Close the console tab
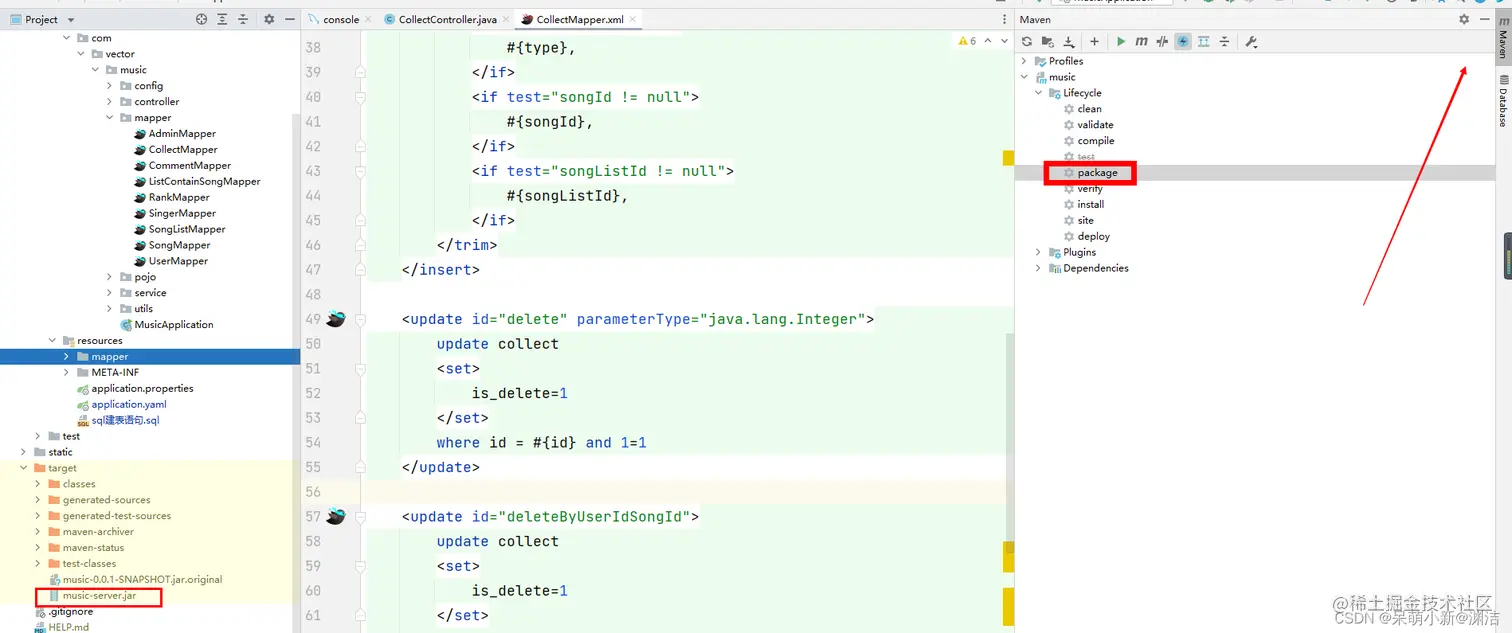1512x633 pixels. (369, 19)
